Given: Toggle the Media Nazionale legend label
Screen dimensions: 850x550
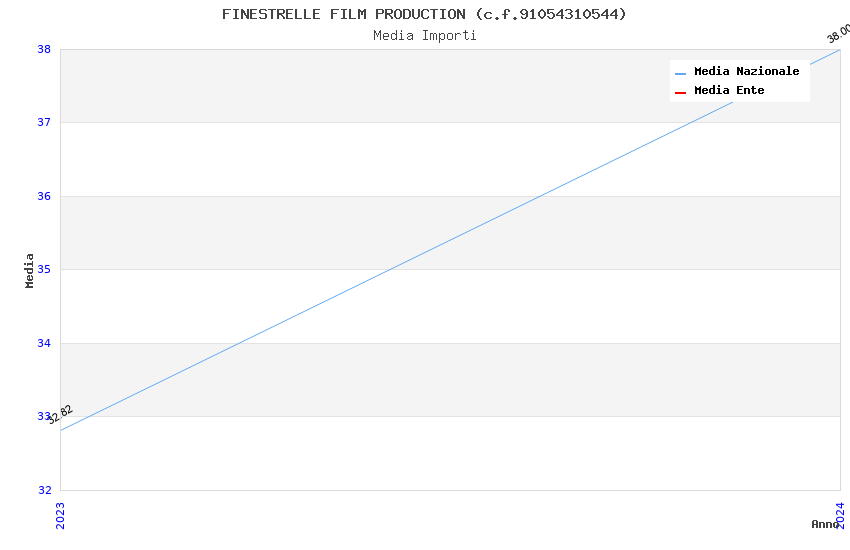Looking at the screenshot, I should coord(746,72).
